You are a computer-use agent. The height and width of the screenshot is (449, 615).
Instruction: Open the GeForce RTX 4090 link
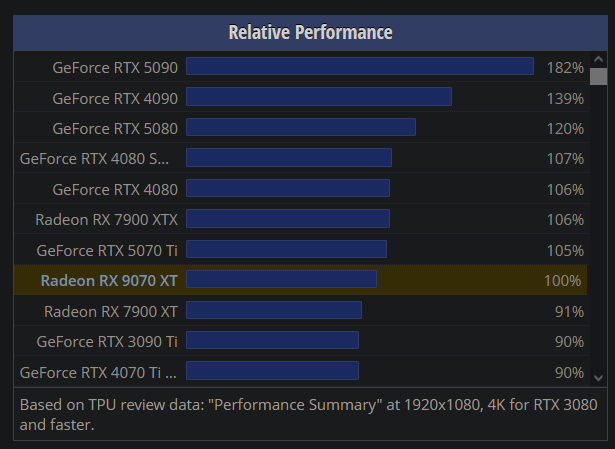115,98
